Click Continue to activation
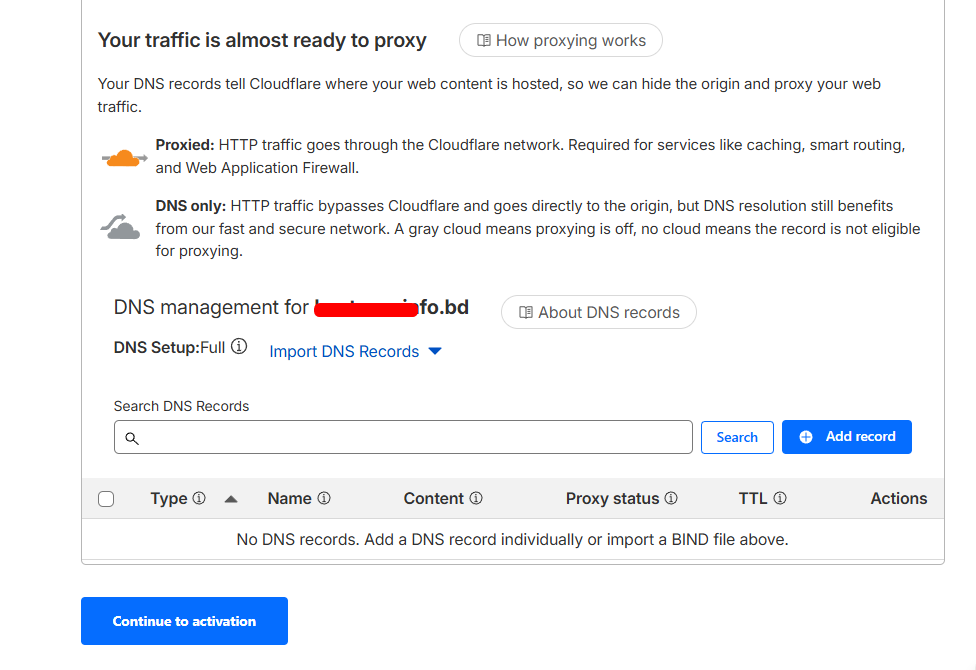This screenshot has height=670, width=976. pos(184,621)
